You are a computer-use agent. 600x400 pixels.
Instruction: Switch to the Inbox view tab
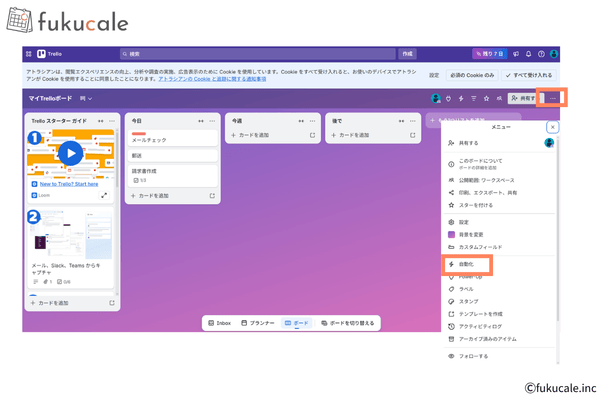tap(219, 323)
